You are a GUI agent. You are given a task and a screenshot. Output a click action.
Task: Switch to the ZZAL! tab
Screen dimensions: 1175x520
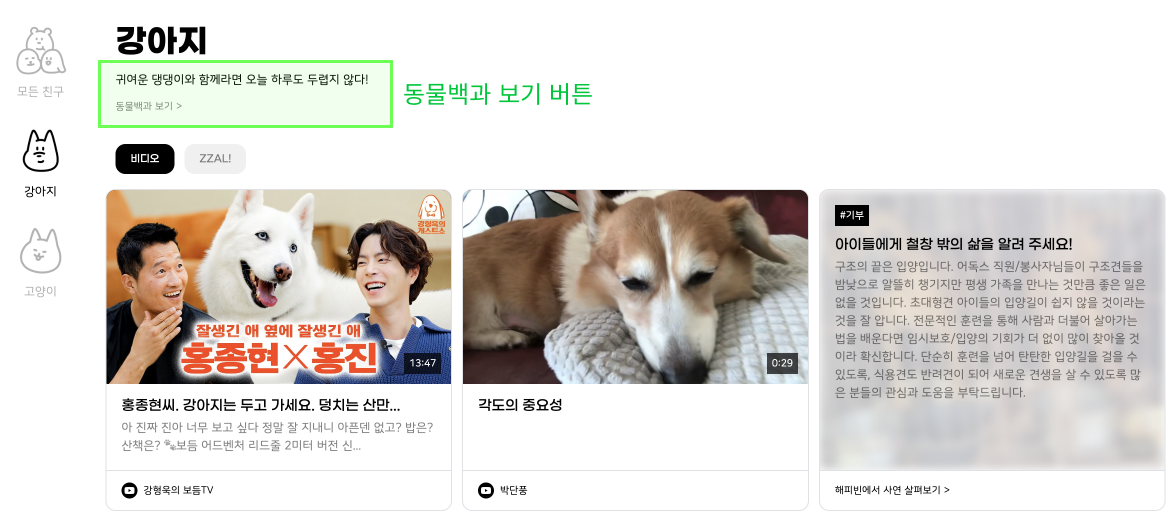pyautogui.click(x=215, y=159)
